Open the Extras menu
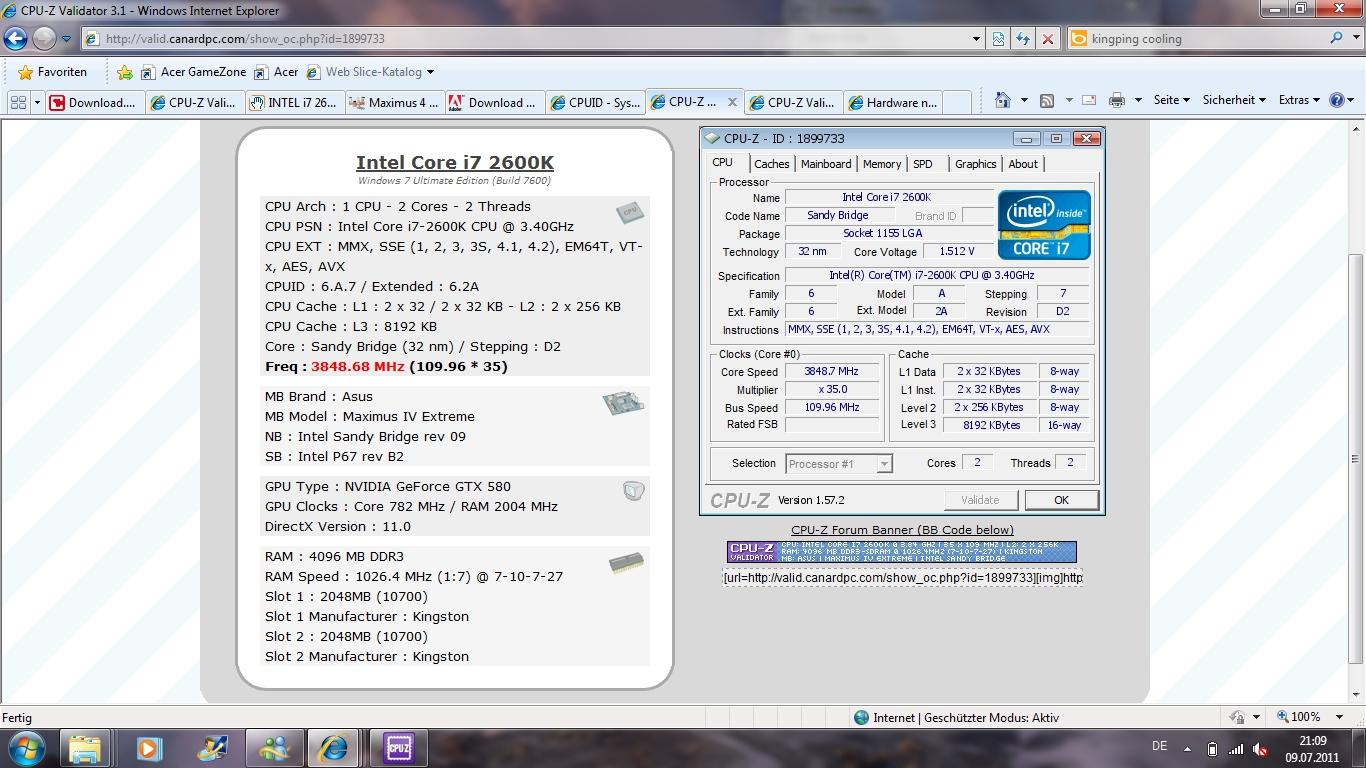 pos(1299,100)
